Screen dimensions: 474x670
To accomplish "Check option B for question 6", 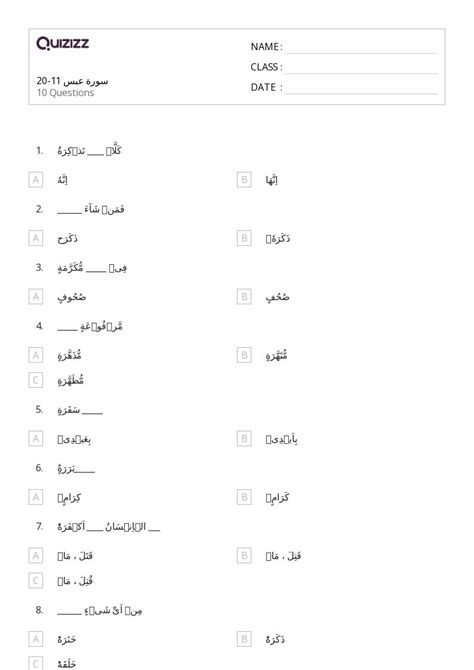I will click(x=244, y=497).
